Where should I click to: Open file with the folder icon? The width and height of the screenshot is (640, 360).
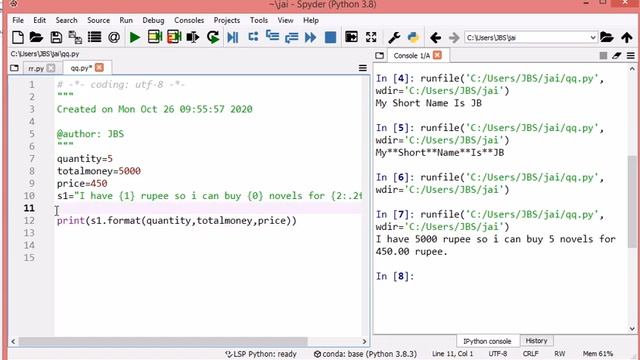coord(36,38)
